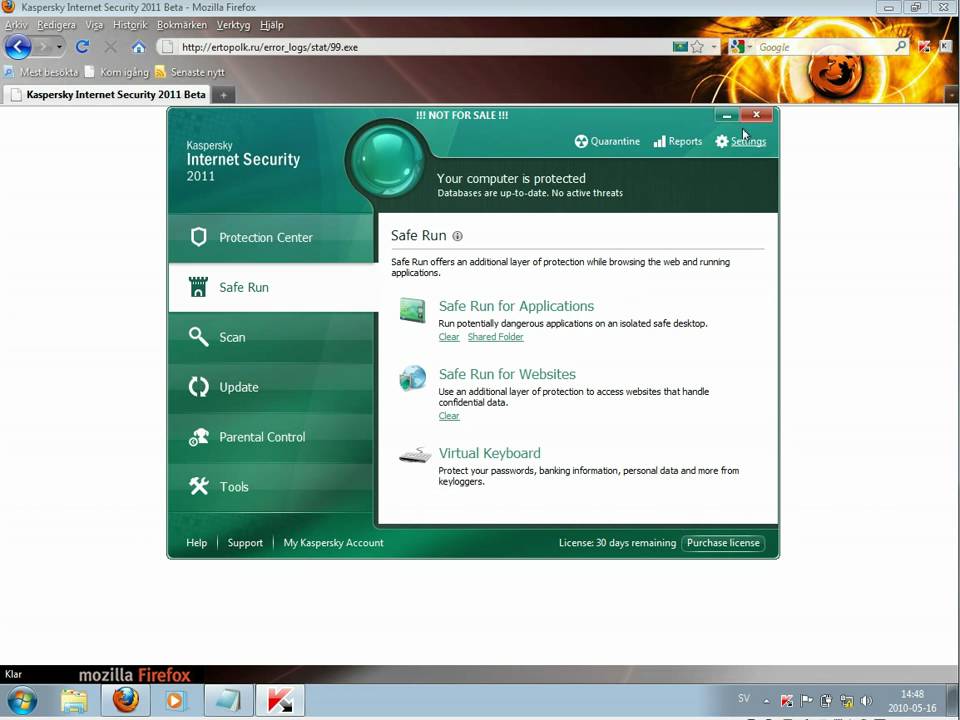The height and width of the screenshot is (720, 960).
Task: Click Safe Run for Applications icon
Action: pos(412,310)
